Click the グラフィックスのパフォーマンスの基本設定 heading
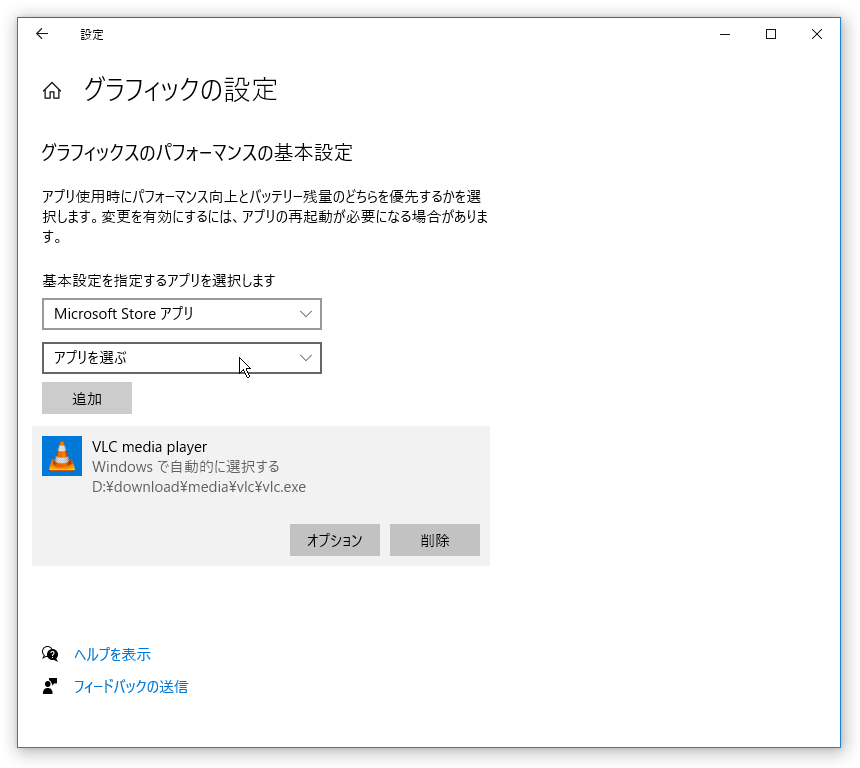 pyautogui.click(x=197, y=153)
